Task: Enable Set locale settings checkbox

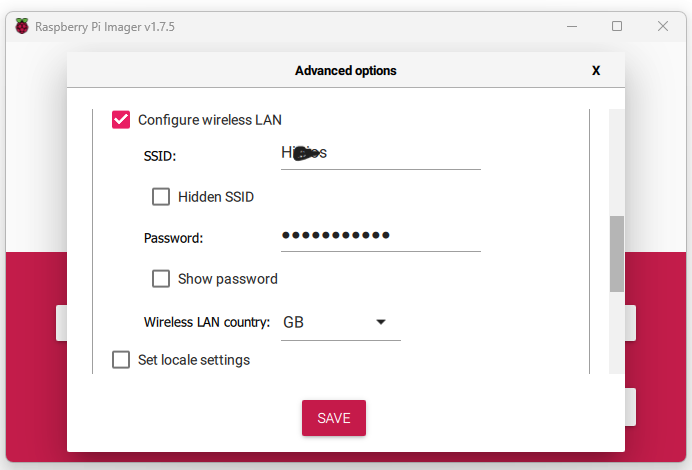Action: tap(121, 360)
